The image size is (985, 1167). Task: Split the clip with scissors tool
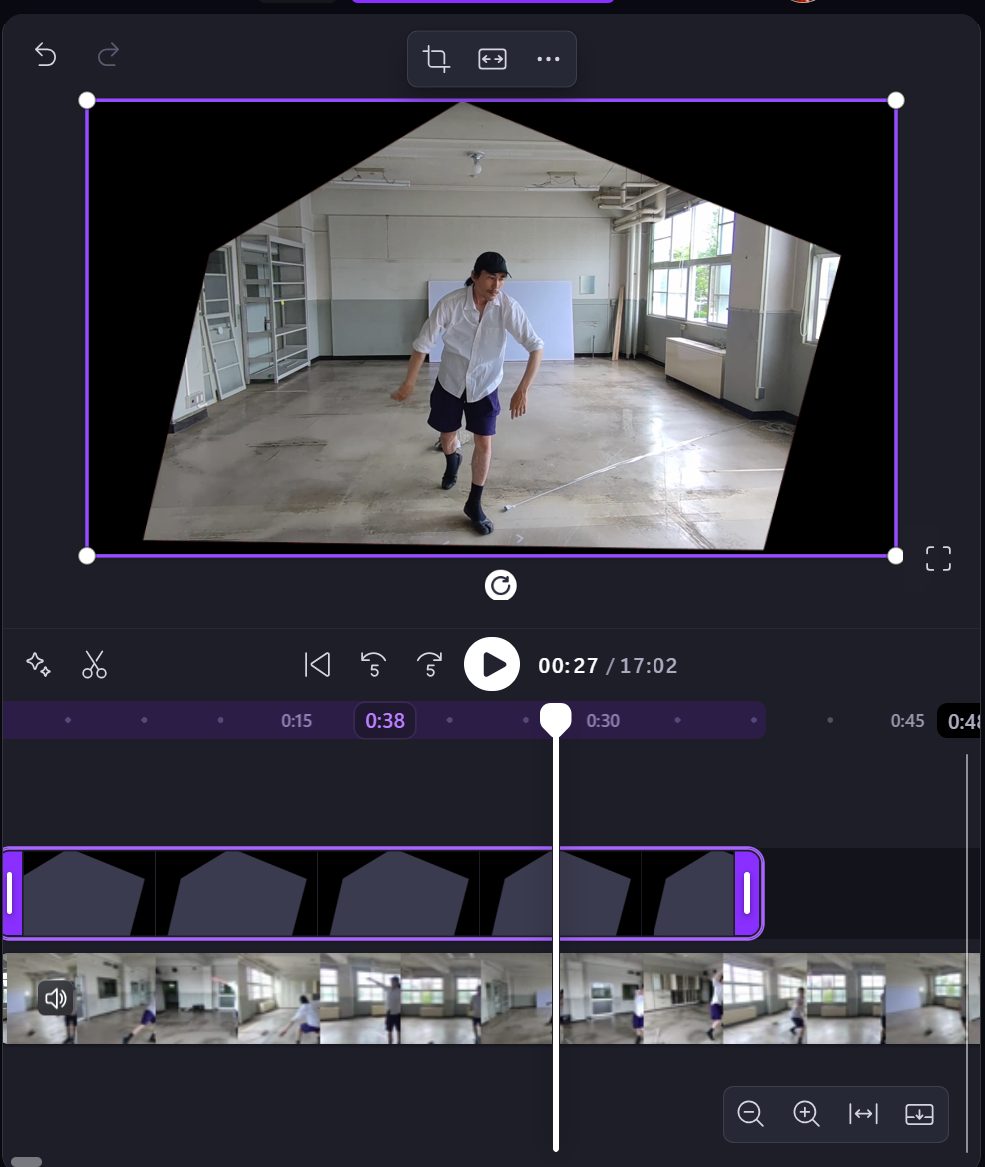(x=94, y=665)
